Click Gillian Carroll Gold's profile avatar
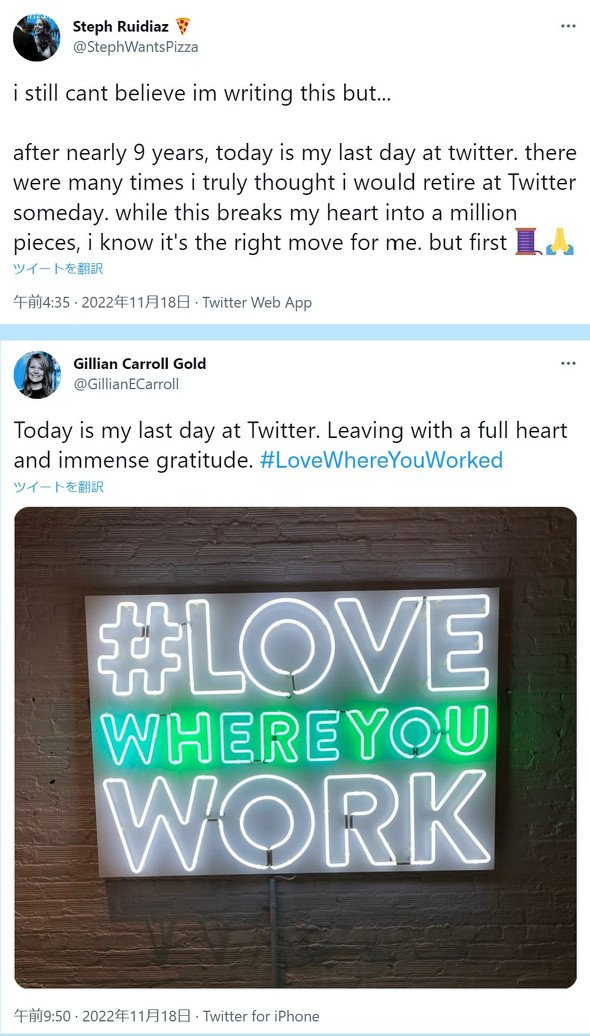 tap(37, 375)
